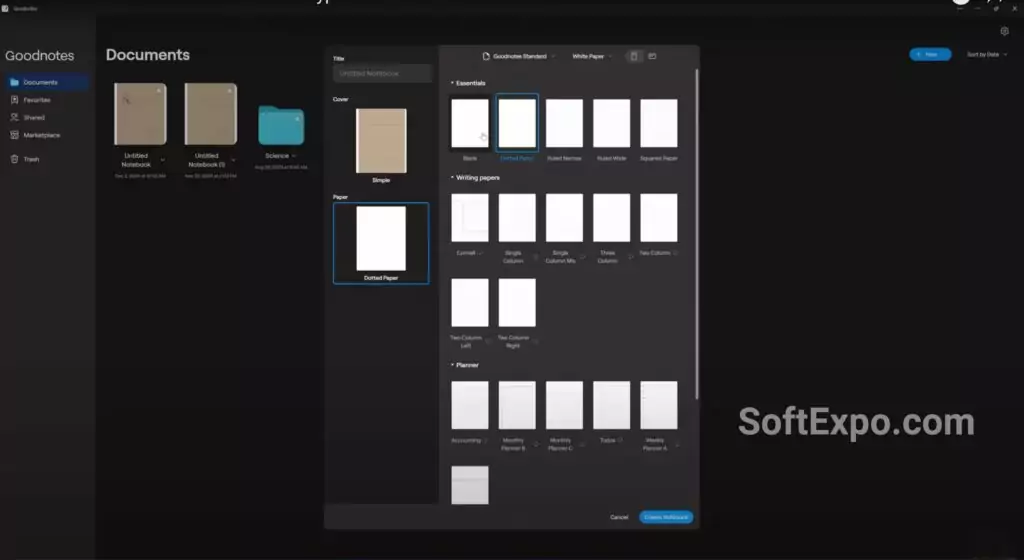
Task: Click the Title input field
Action: tap(382, 73)
